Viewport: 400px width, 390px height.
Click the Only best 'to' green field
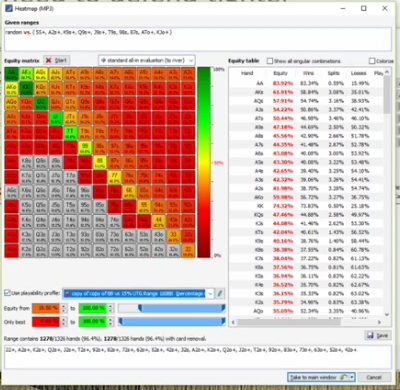click(x=93, y=322)
